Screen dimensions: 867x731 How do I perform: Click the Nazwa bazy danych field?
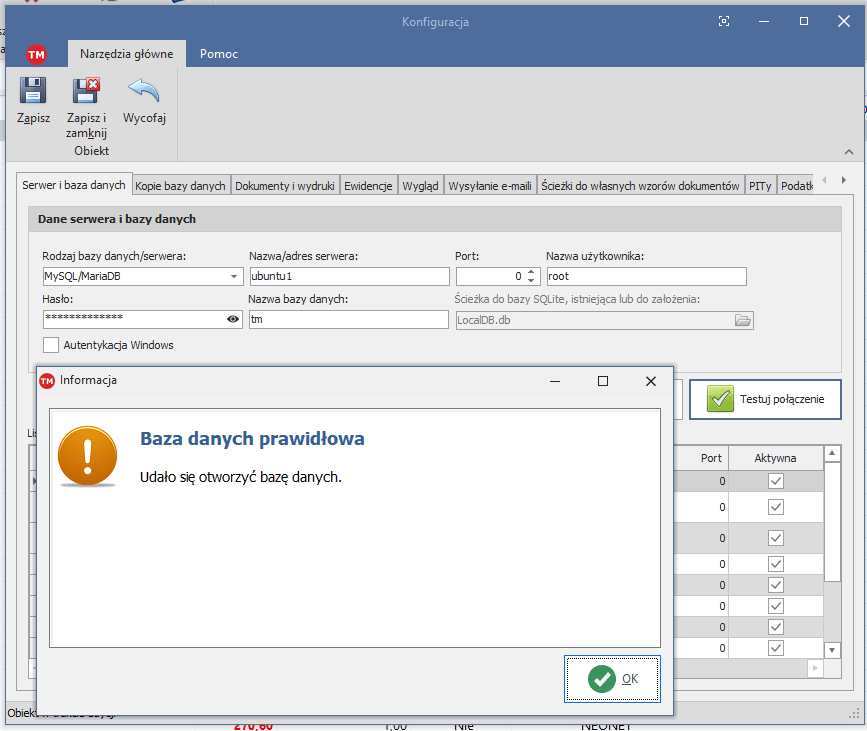click(x=348, y=319)
